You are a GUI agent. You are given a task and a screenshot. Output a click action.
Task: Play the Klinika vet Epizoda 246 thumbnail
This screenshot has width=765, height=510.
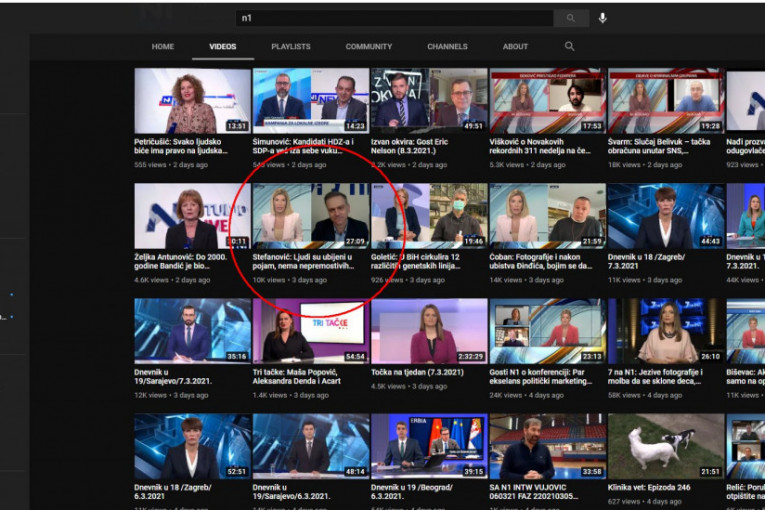[x=665, y=446]
